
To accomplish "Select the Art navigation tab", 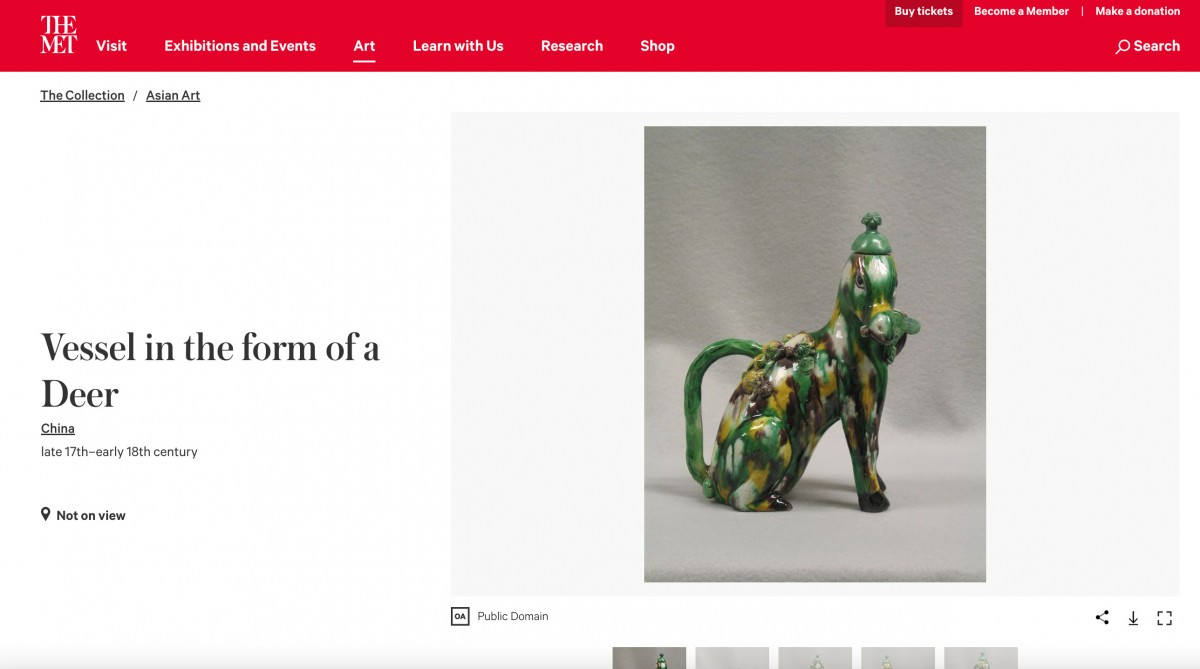I will [x=364, y=46].
